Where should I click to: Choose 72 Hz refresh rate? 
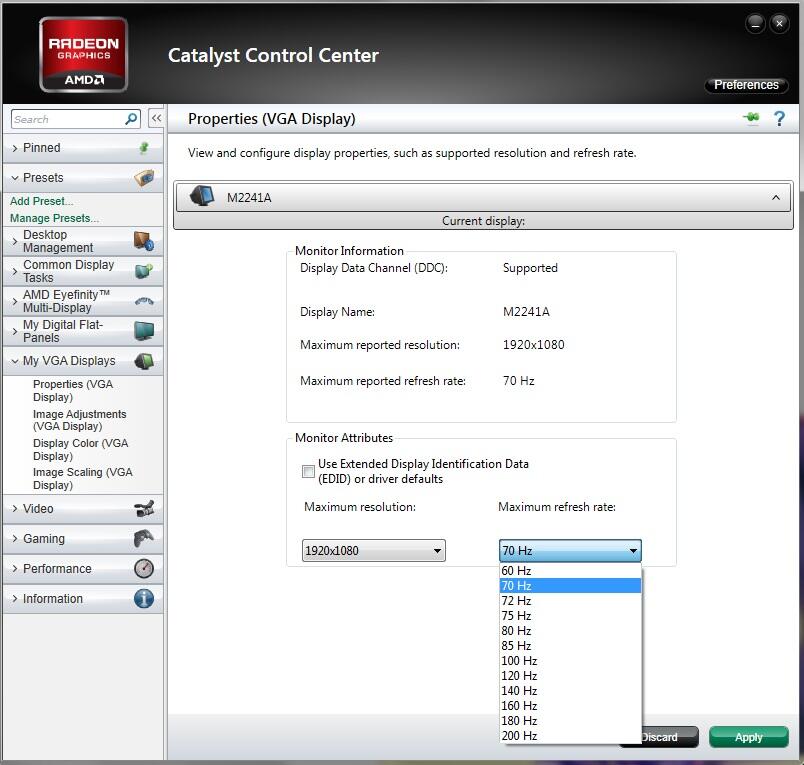point(570,600)
